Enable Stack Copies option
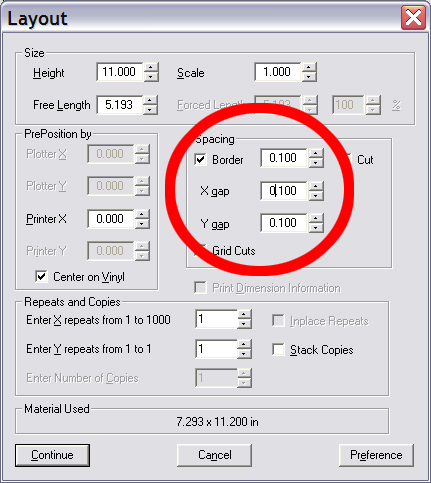 (278, 350)
